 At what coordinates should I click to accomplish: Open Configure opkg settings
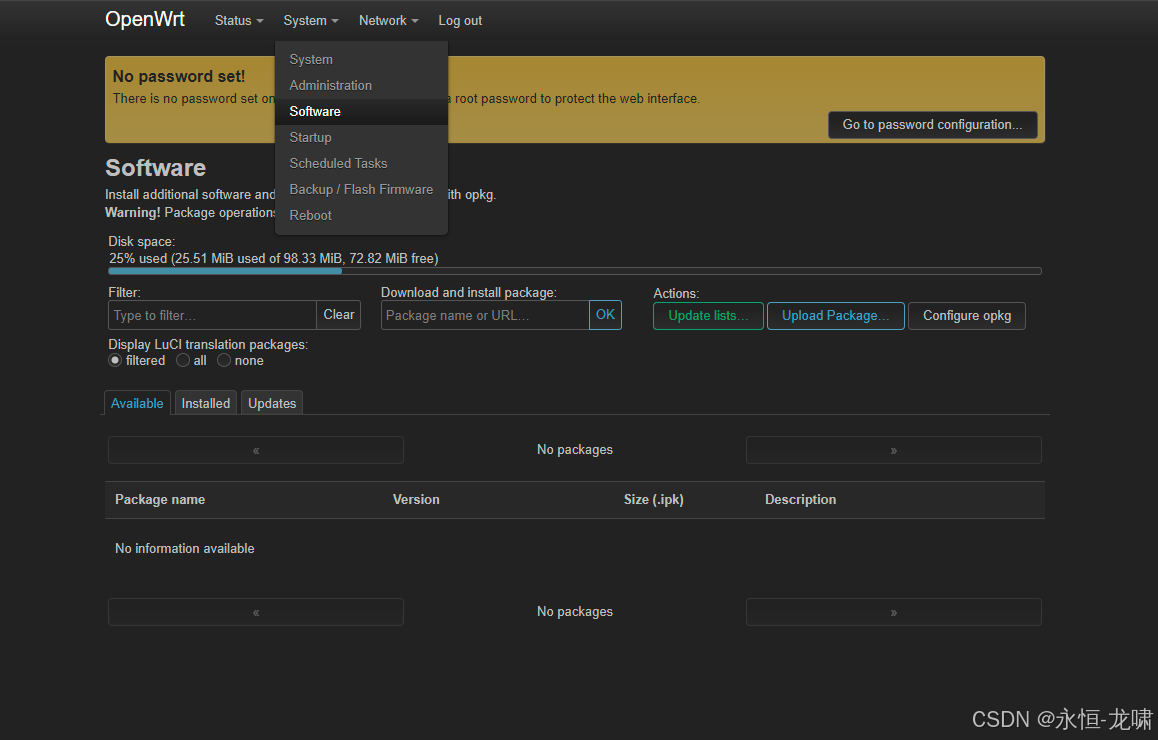click(x=967, y=316)
